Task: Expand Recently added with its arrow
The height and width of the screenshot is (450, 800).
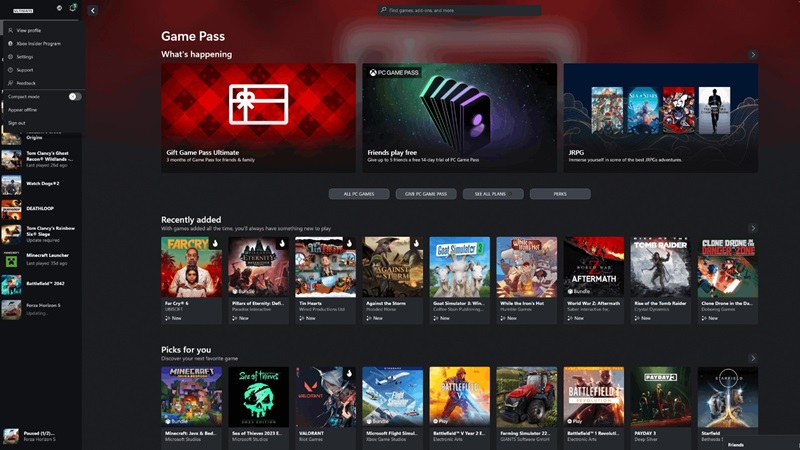Action: point(753,228)
